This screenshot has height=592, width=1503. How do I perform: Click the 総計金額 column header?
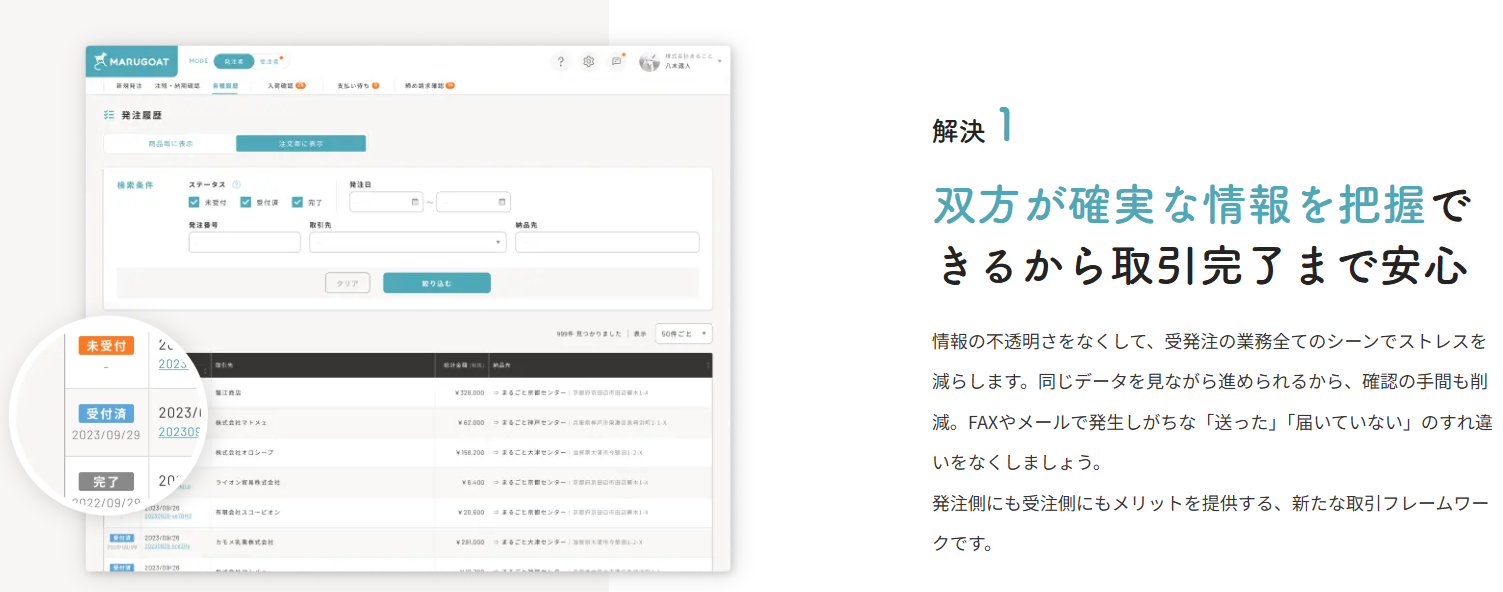click(462, 366)
